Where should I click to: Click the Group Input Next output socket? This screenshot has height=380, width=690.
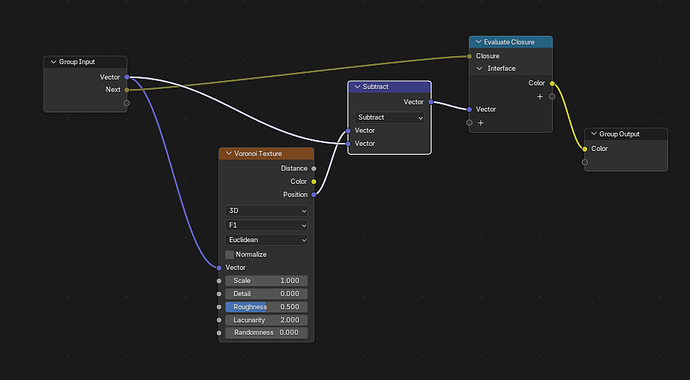coord(127,90)
